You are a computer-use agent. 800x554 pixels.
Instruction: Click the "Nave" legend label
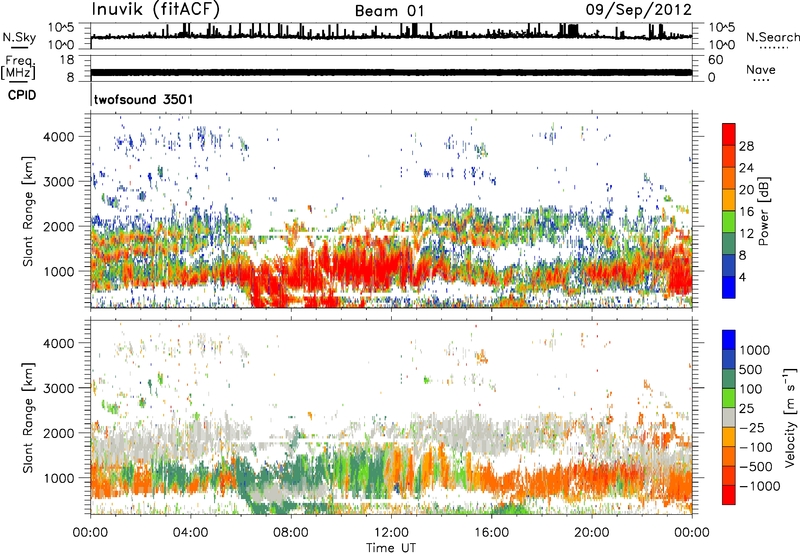(x=761, y=69)
